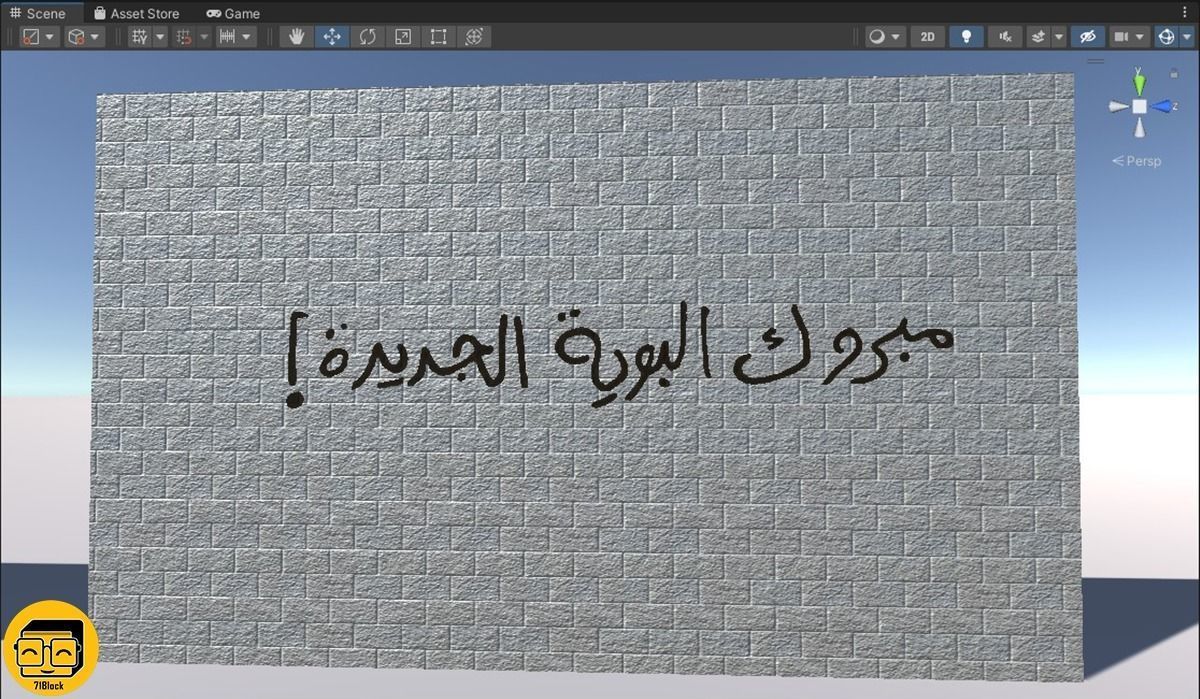Click the gray left axis cone on gizmo
This screenshot has width=1200, height=699.
tap(1118, 106)
